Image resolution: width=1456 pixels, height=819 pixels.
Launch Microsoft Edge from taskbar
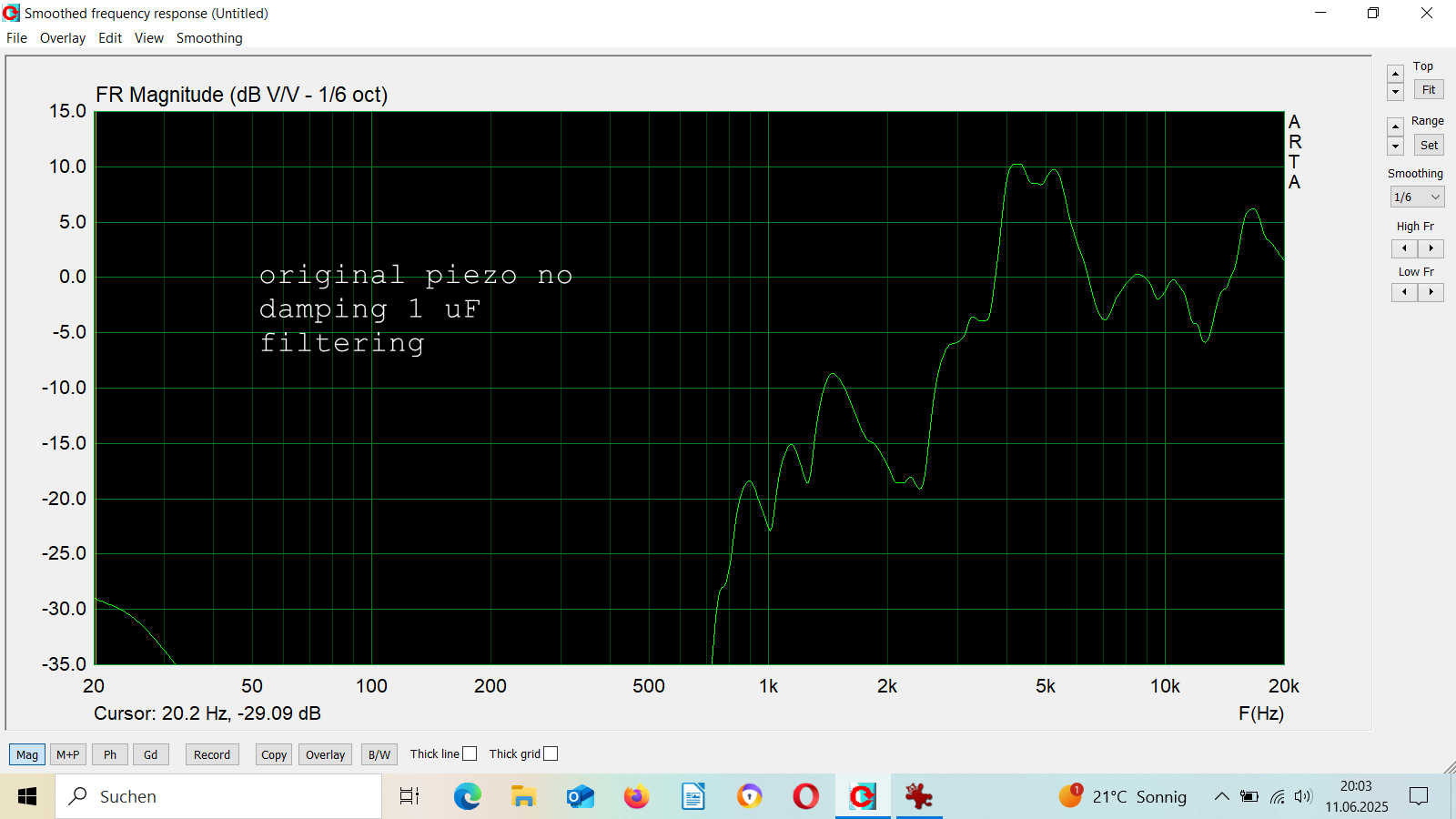pyautogui.click(x=468, y=796)
